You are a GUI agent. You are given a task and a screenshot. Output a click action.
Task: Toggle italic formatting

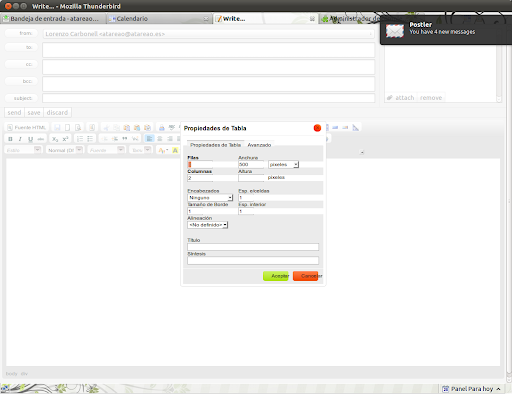[20, 139]
